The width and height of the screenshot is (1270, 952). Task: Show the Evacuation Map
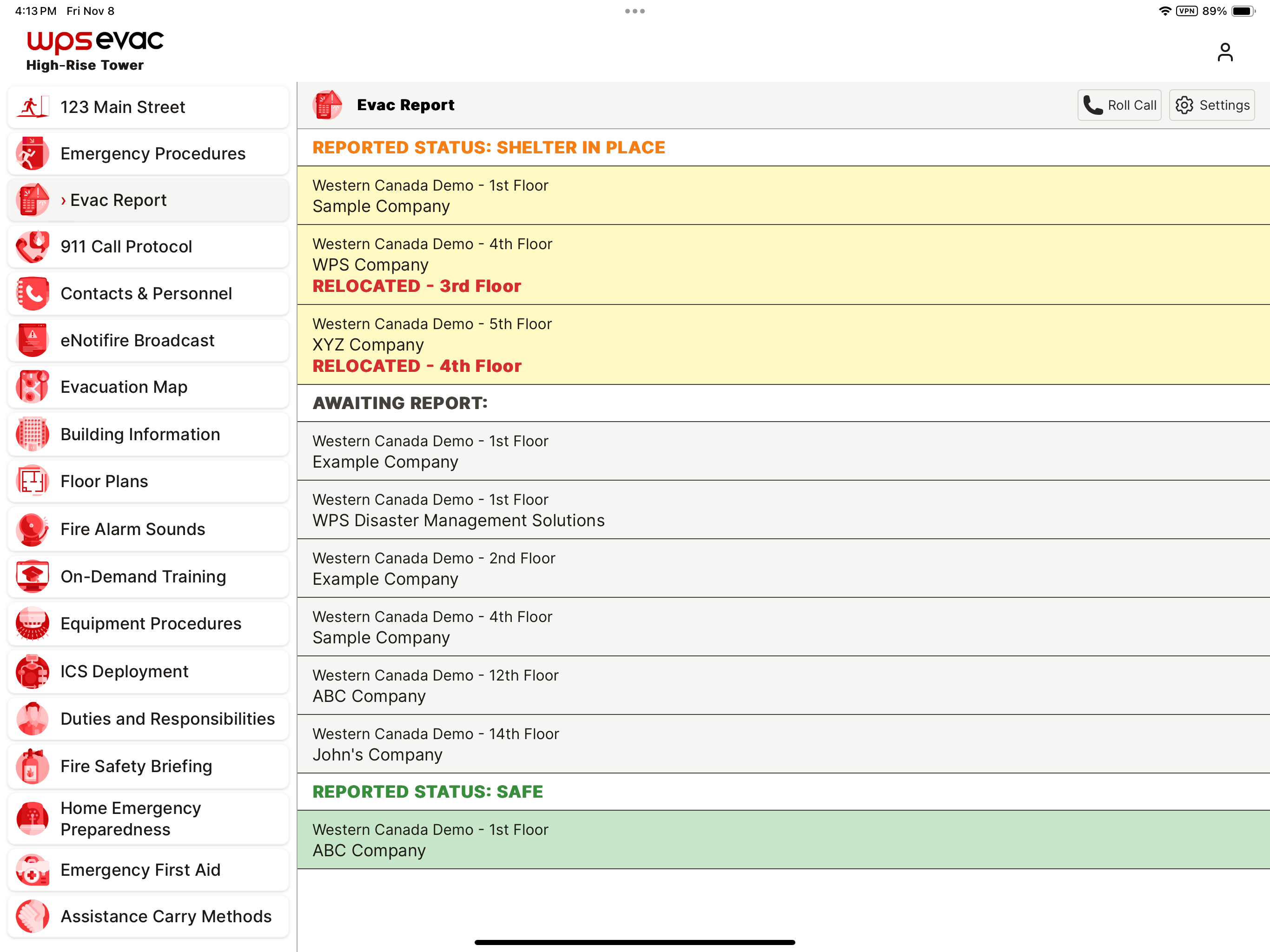[148, 387]
